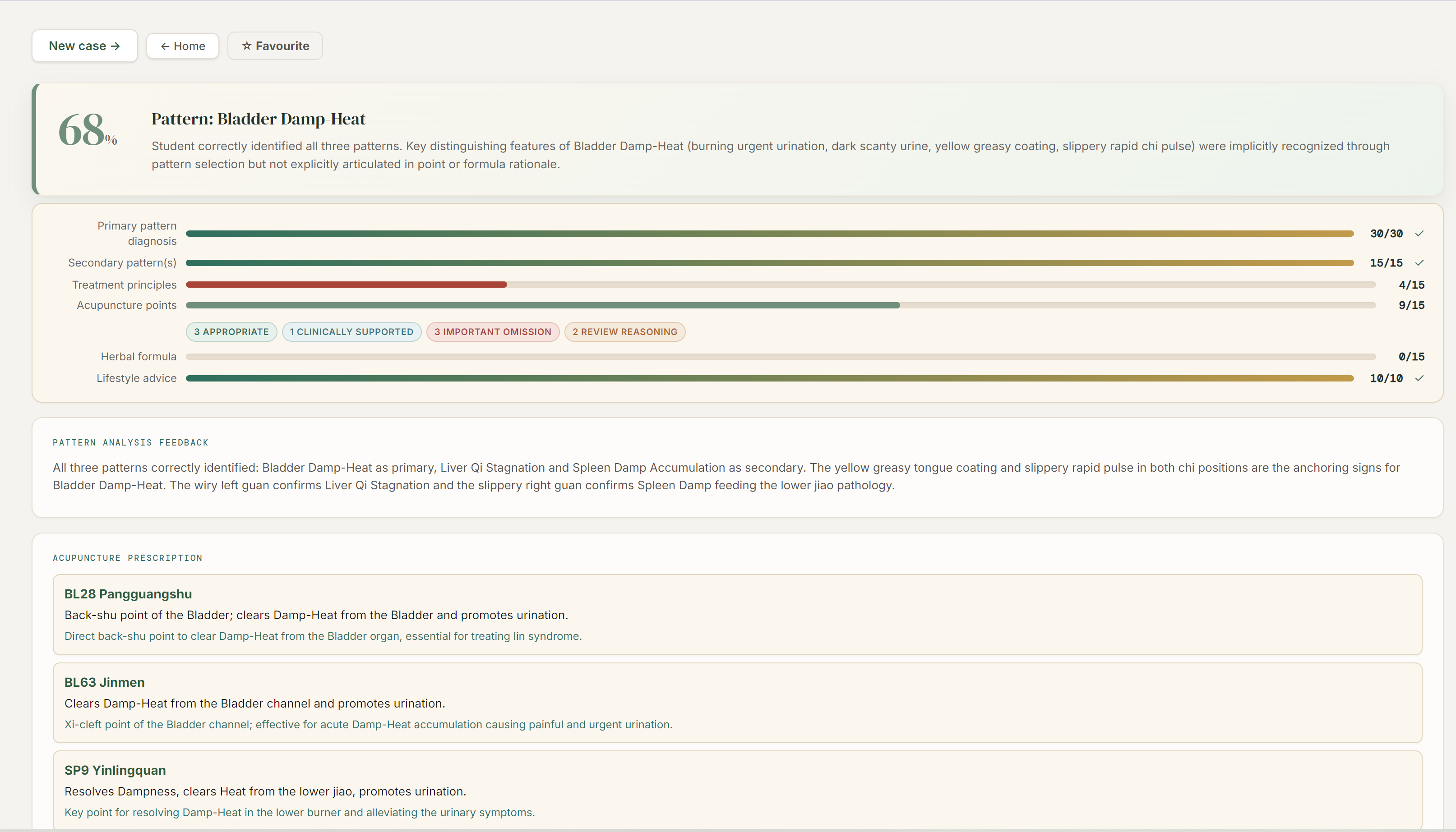The image size is (1456, 832).
Task: Select the 1 CLINICALLY SUPPORTED tag
Action: [x=351, y=332]
